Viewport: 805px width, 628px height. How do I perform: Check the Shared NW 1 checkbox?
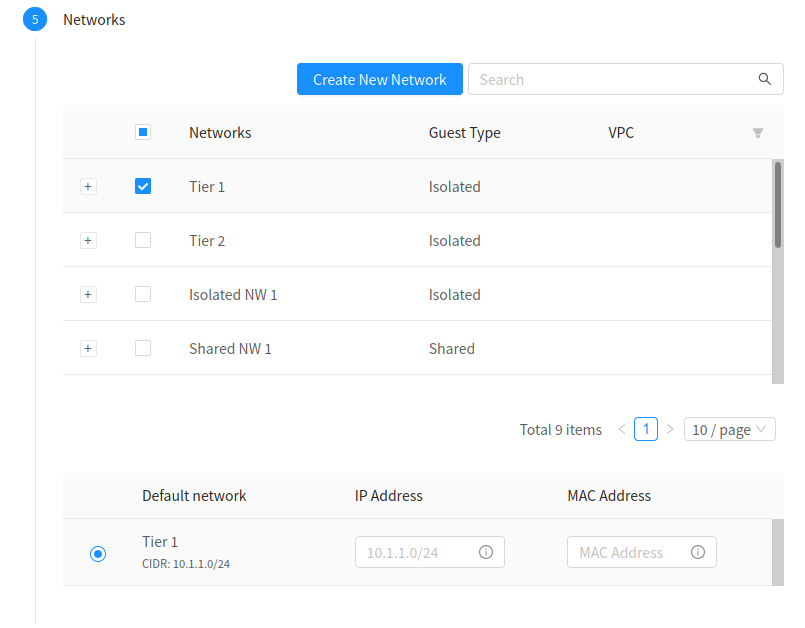click(143, 348)
